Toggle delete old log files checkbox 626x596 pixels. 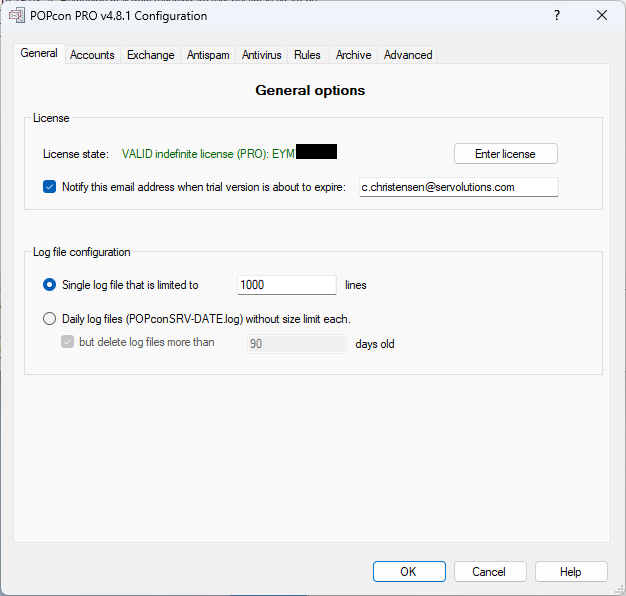(x=68, y=343)
